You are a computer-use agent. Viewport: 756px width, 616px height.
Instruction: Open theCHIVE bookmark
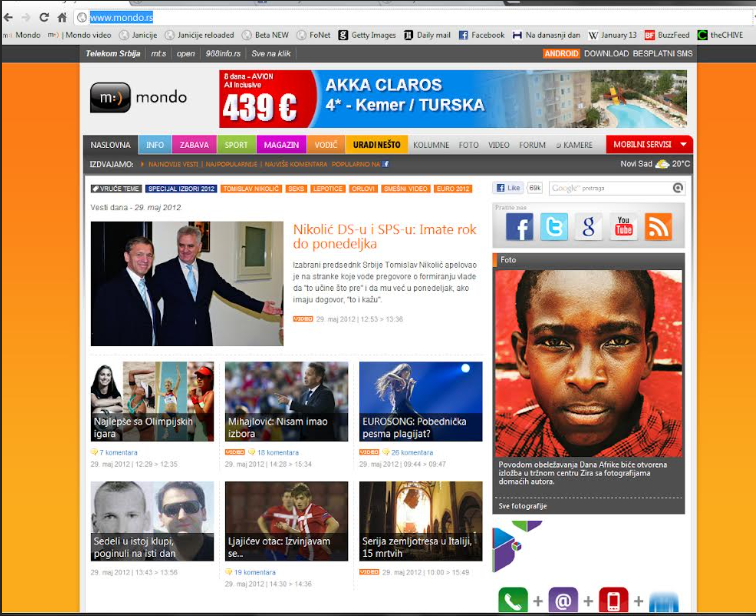pos(720,35)
